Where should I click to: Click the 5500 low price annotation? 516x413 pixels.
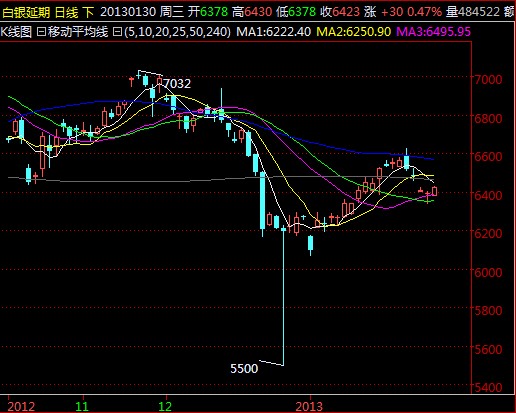[244, 369]
